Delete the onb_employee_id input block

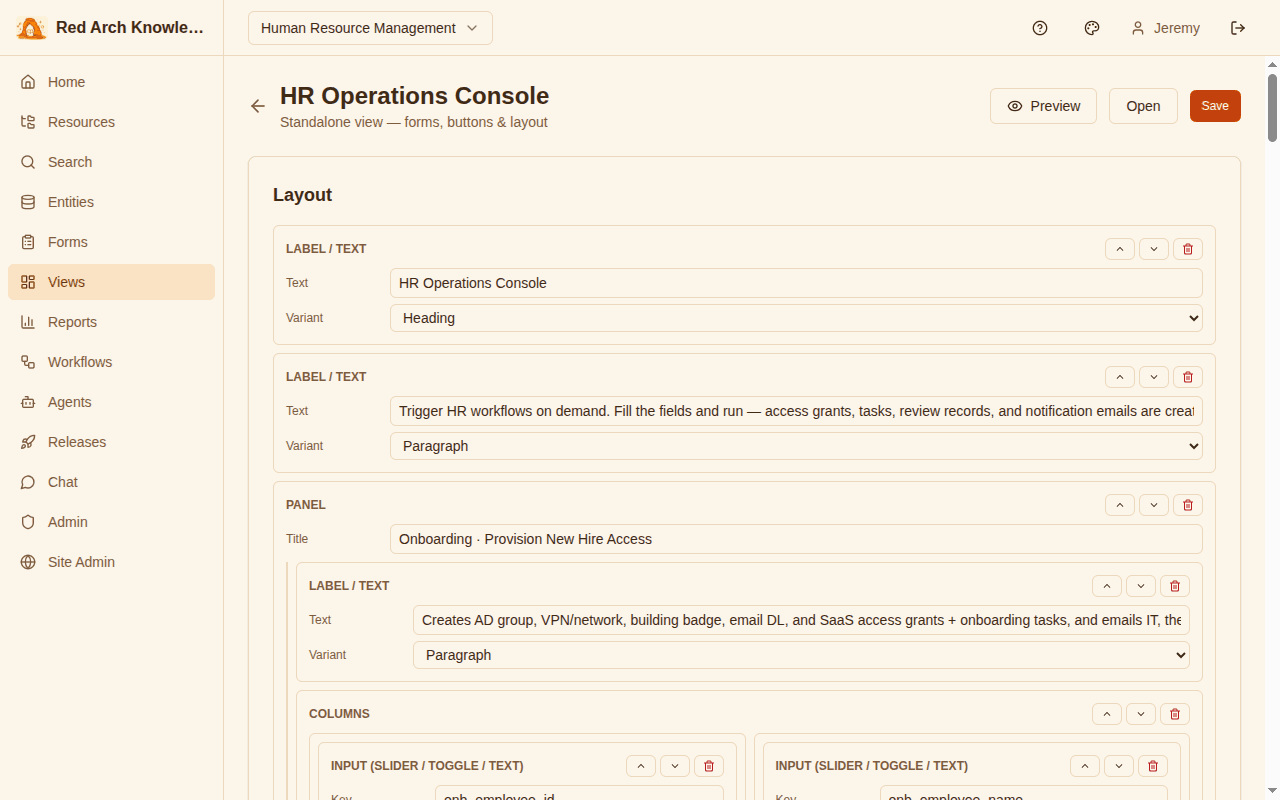click(x=709, y=766)
